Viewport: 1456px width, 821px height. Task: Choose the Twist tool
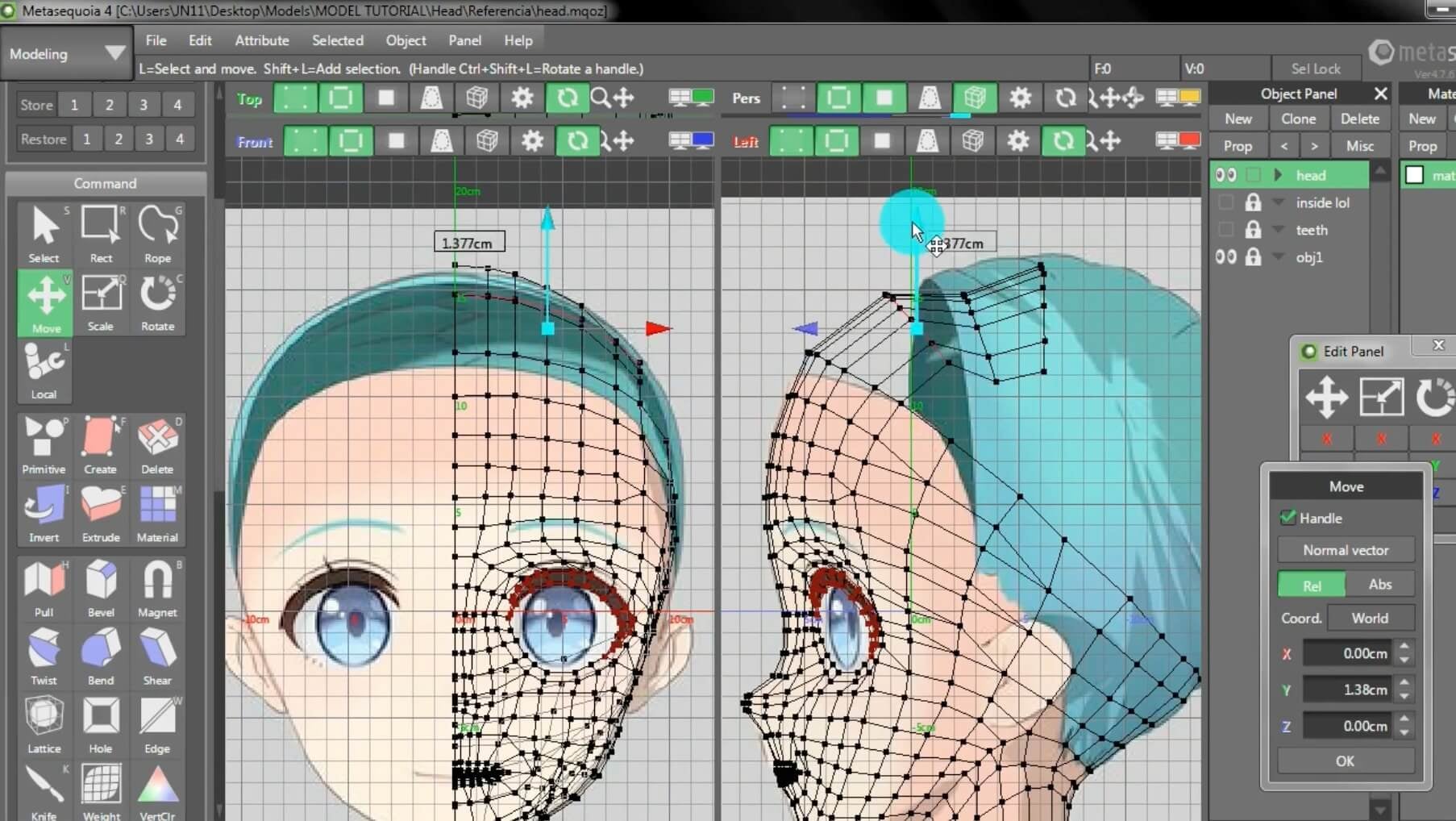click(x=44, y=656)
